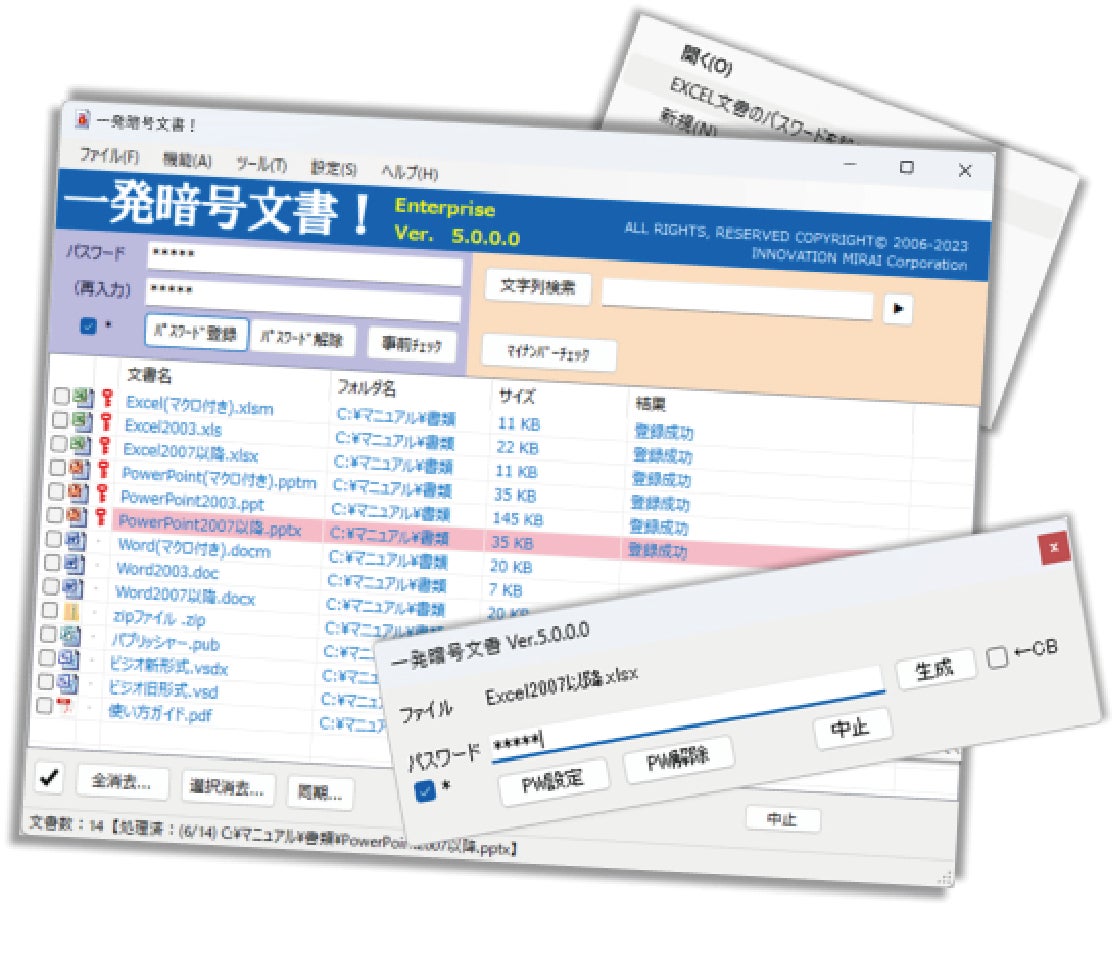Click the Excel icon beside Excel(マクロ付き).xlsm
1117x978 pixels.
coord(83,397)
